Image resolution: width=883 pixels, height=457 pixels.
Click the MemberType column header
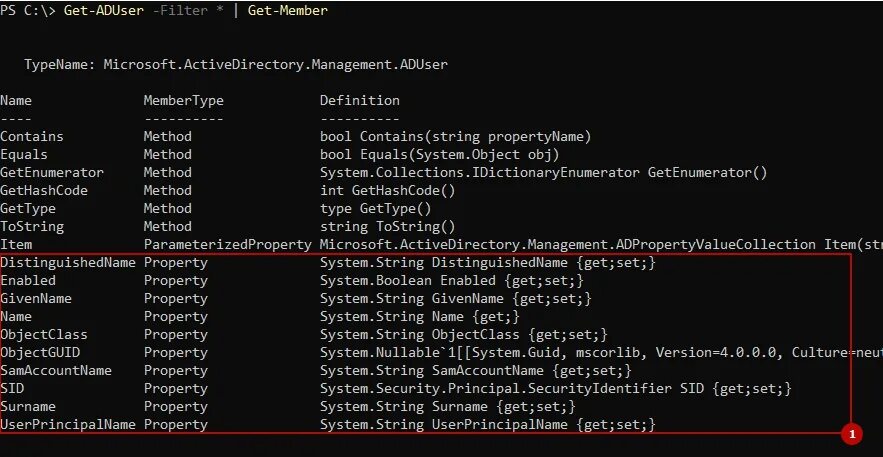184,101
